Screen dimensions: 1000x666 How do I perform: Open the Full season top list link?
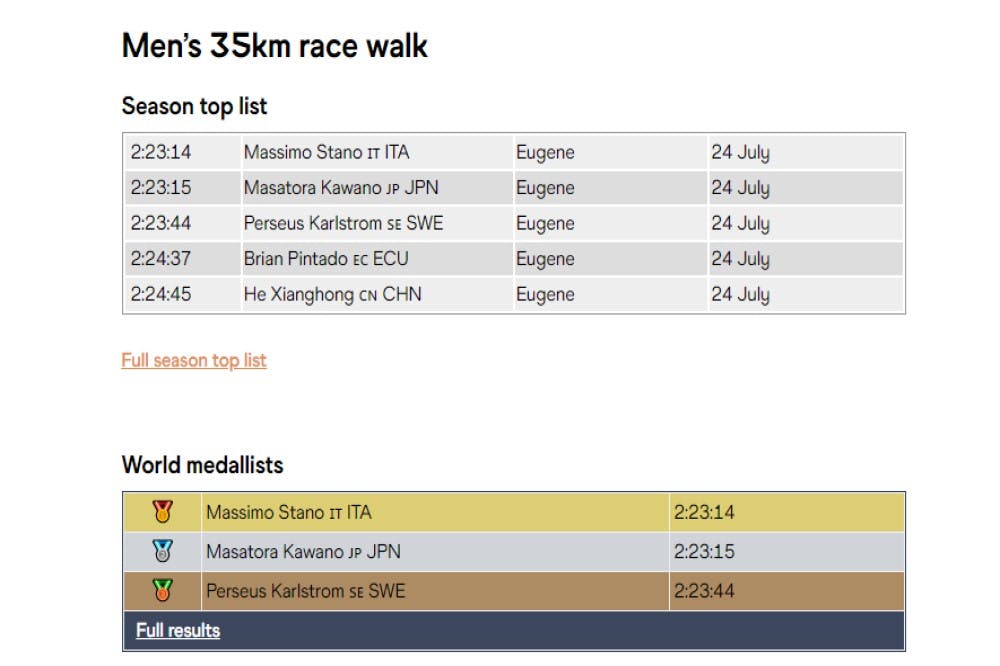(194, 360)
